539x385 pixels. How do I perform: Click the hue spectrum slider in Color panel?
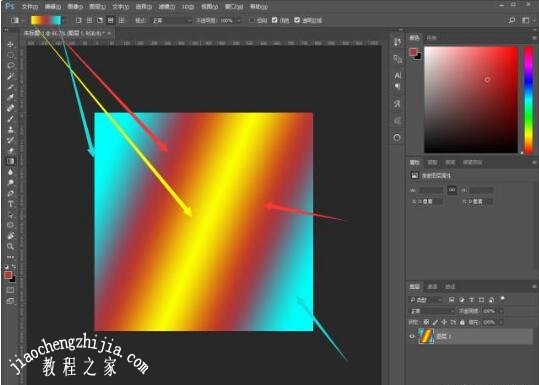coord(529,100)
